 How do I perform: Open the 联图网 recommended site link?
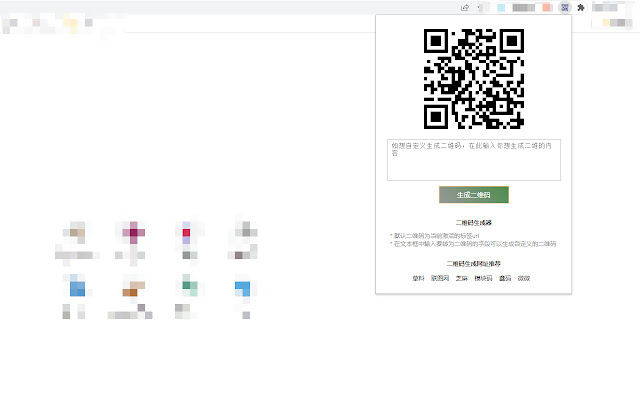click(x=440, y=278)
